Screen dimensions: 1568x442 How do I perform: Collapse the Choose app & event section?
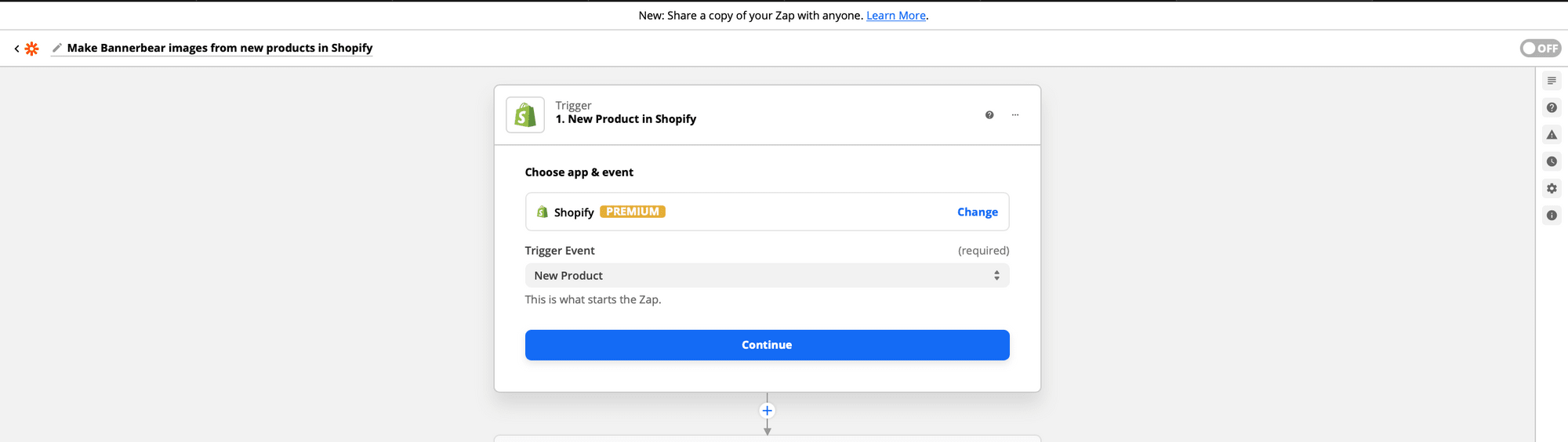click(x=579, y=172)
